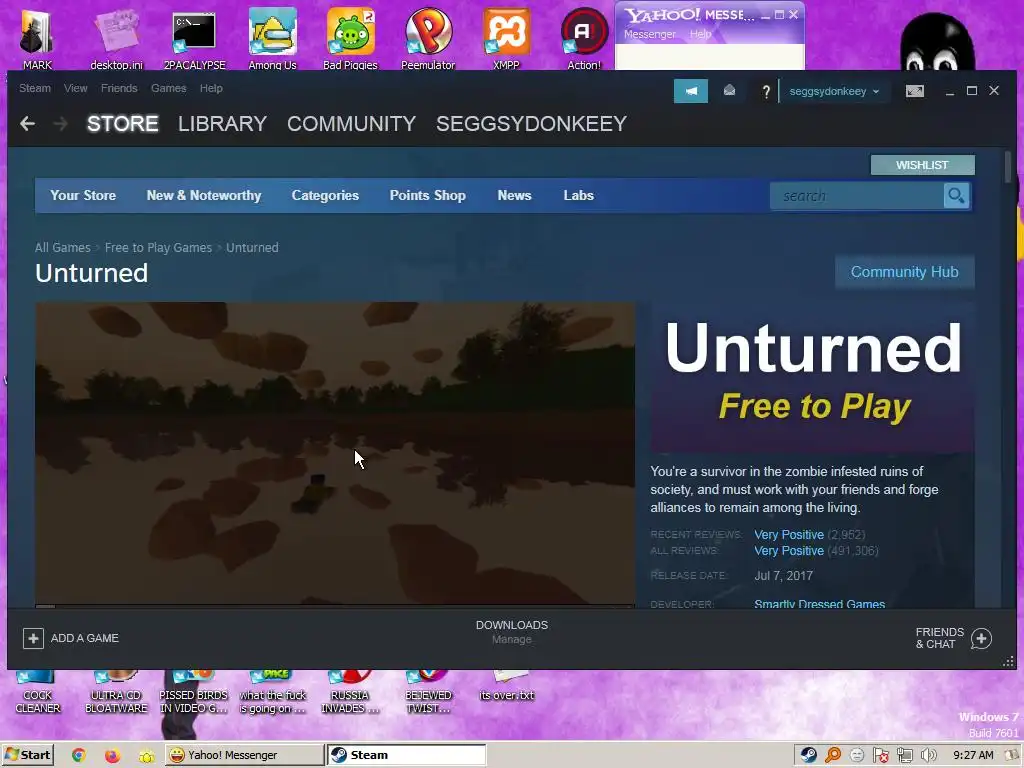Open the BEJEWED TWIST desktop icon
Screen dimensions: 1024x768
(x=428, y=692)
